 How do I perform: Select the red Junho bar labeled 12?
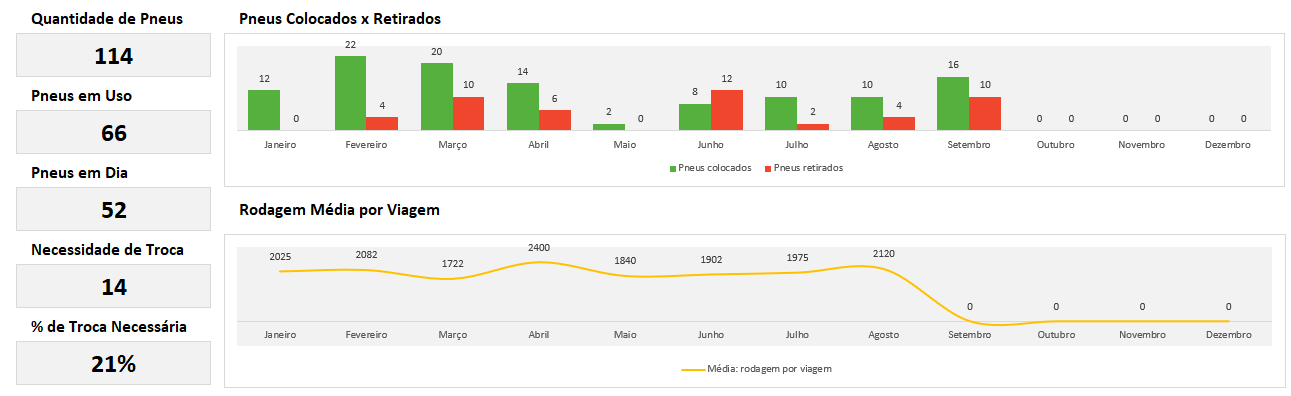tap(727, 110)
